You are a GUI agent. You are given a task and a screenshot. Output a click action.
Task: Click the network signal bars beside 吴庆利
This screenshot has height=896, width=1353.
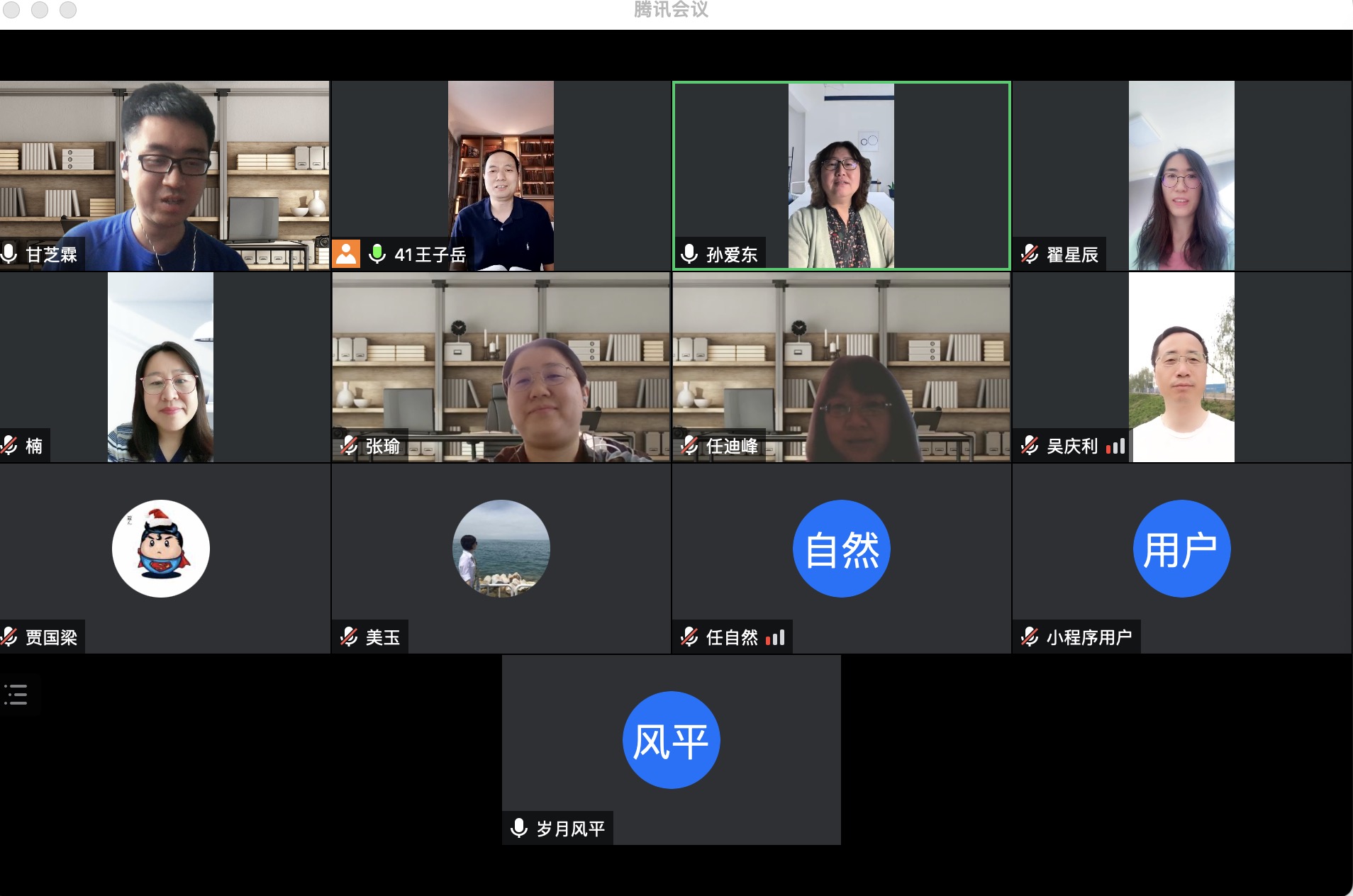(1115, 446)
